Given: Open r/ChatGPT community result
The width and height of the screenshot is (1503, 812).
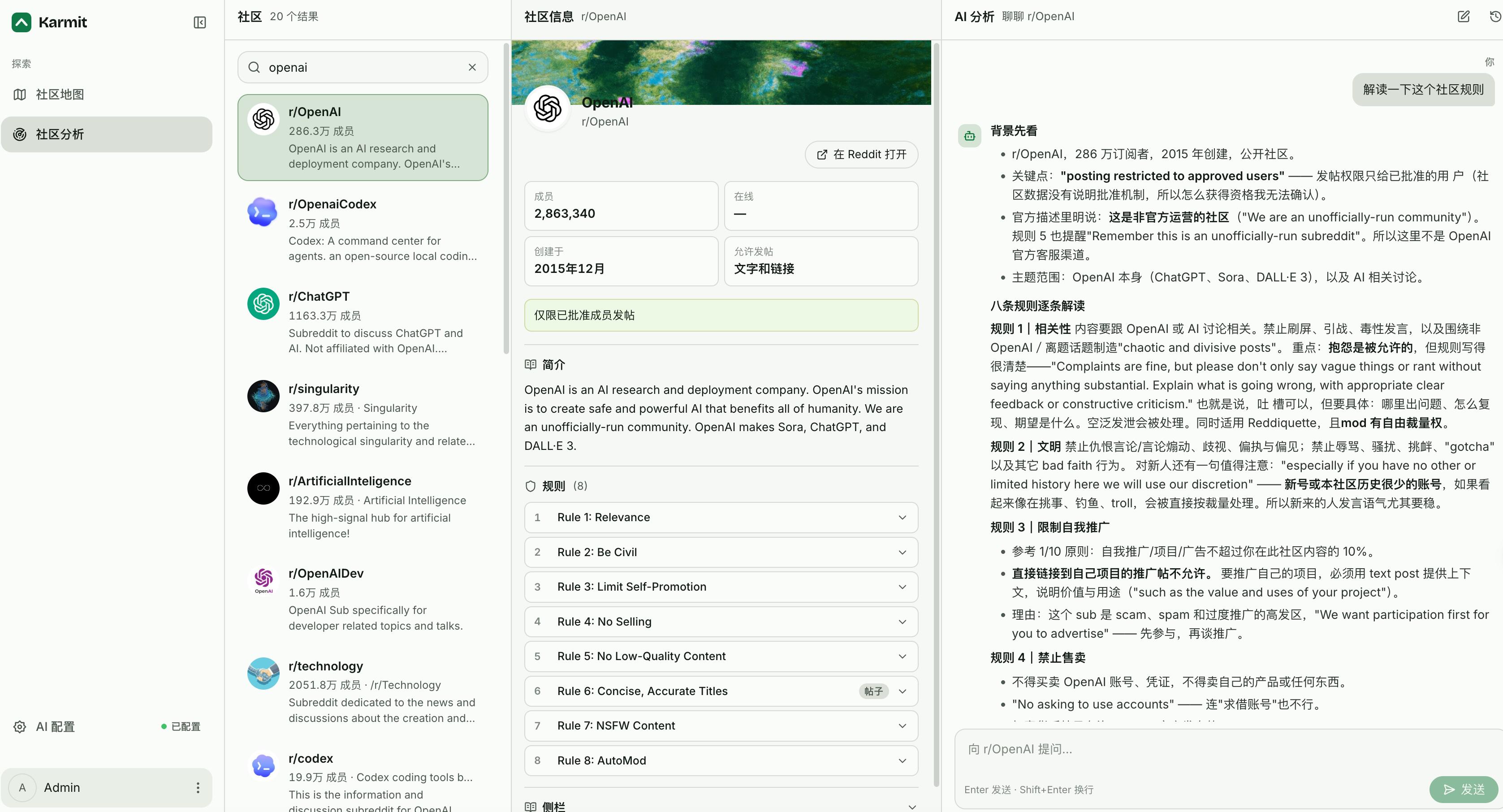Looking at the screenshot, I should coord(363,322).
